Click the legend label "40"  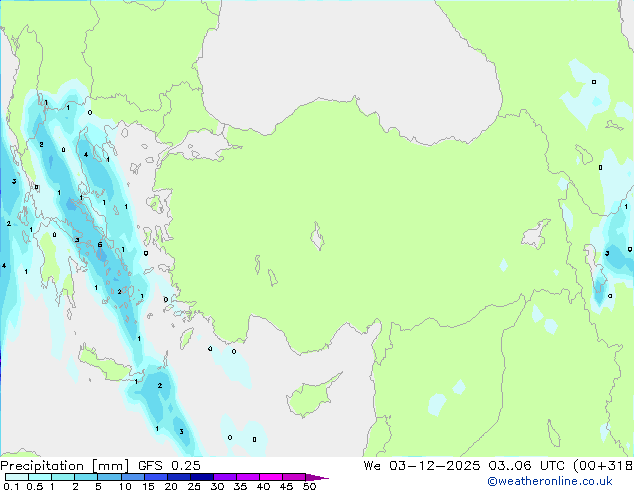[x=263, y=486]
